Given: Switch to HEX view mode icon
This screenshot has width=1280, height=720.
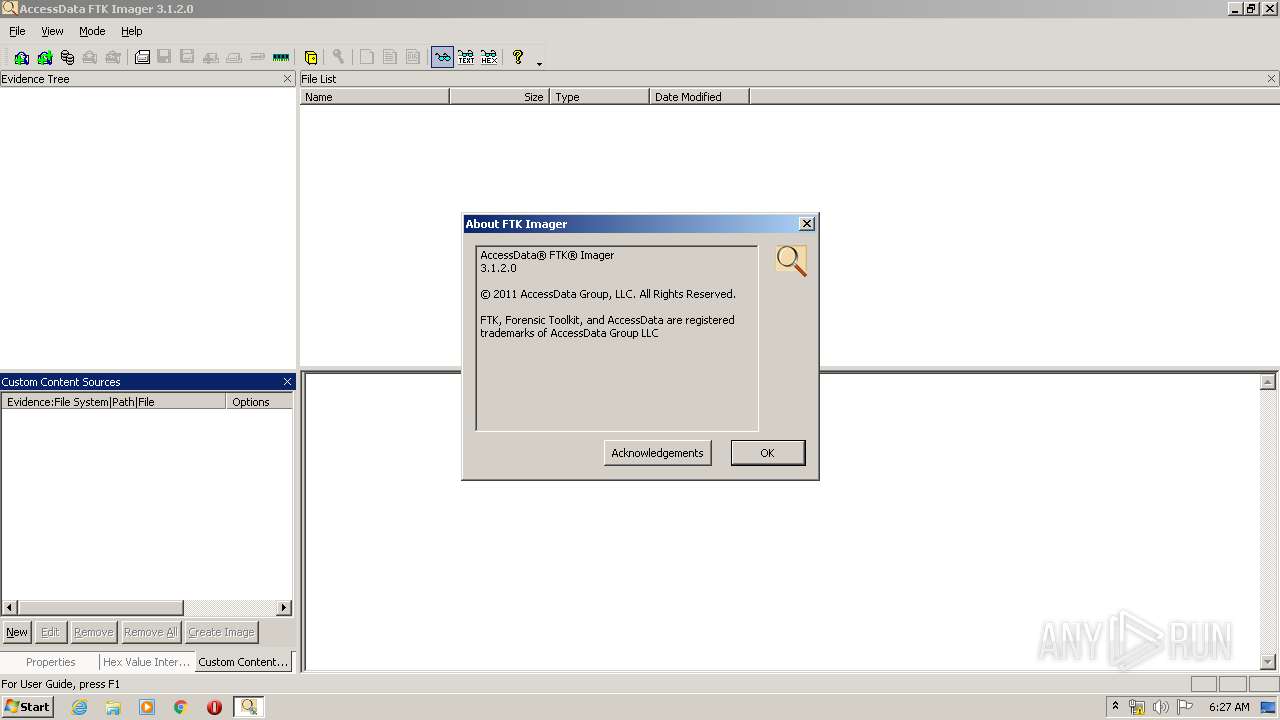Looking at the screenshot, I should click(489, 57).
